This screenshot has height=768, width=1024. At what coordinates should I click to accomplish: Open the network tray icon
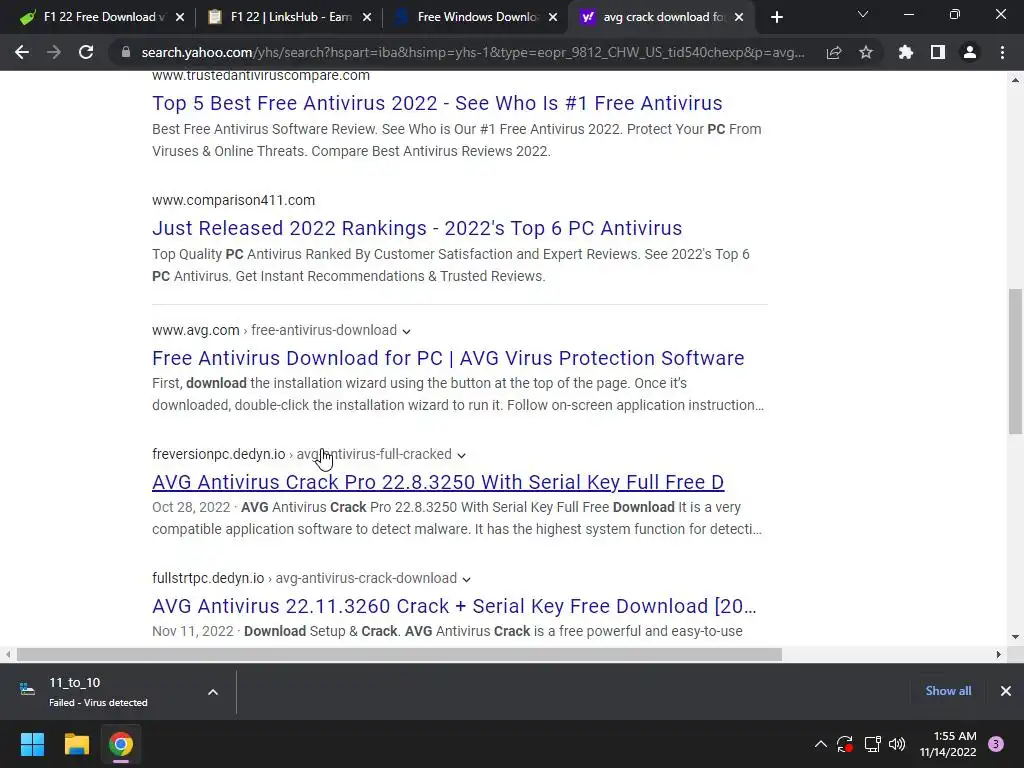872,744
